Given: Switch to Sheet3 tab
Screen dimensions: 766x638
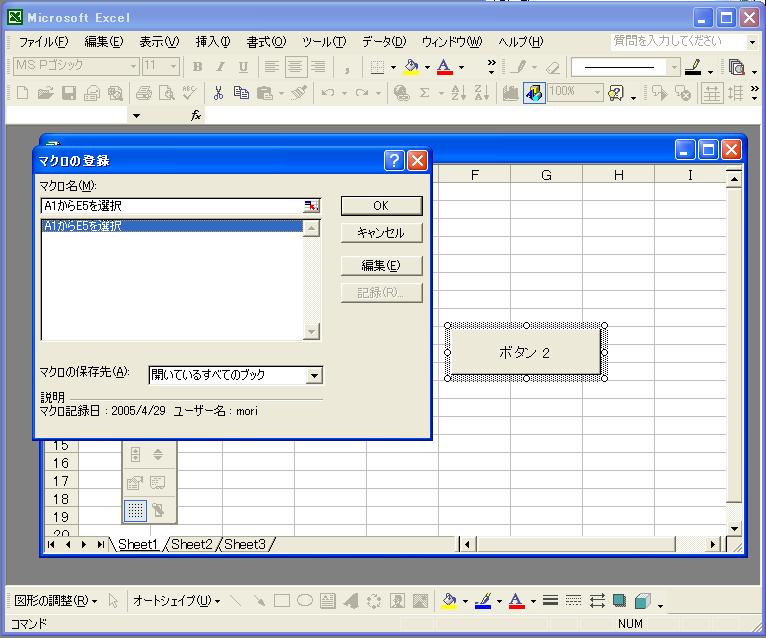Looking at the screenshot, I should pos(245,544).
